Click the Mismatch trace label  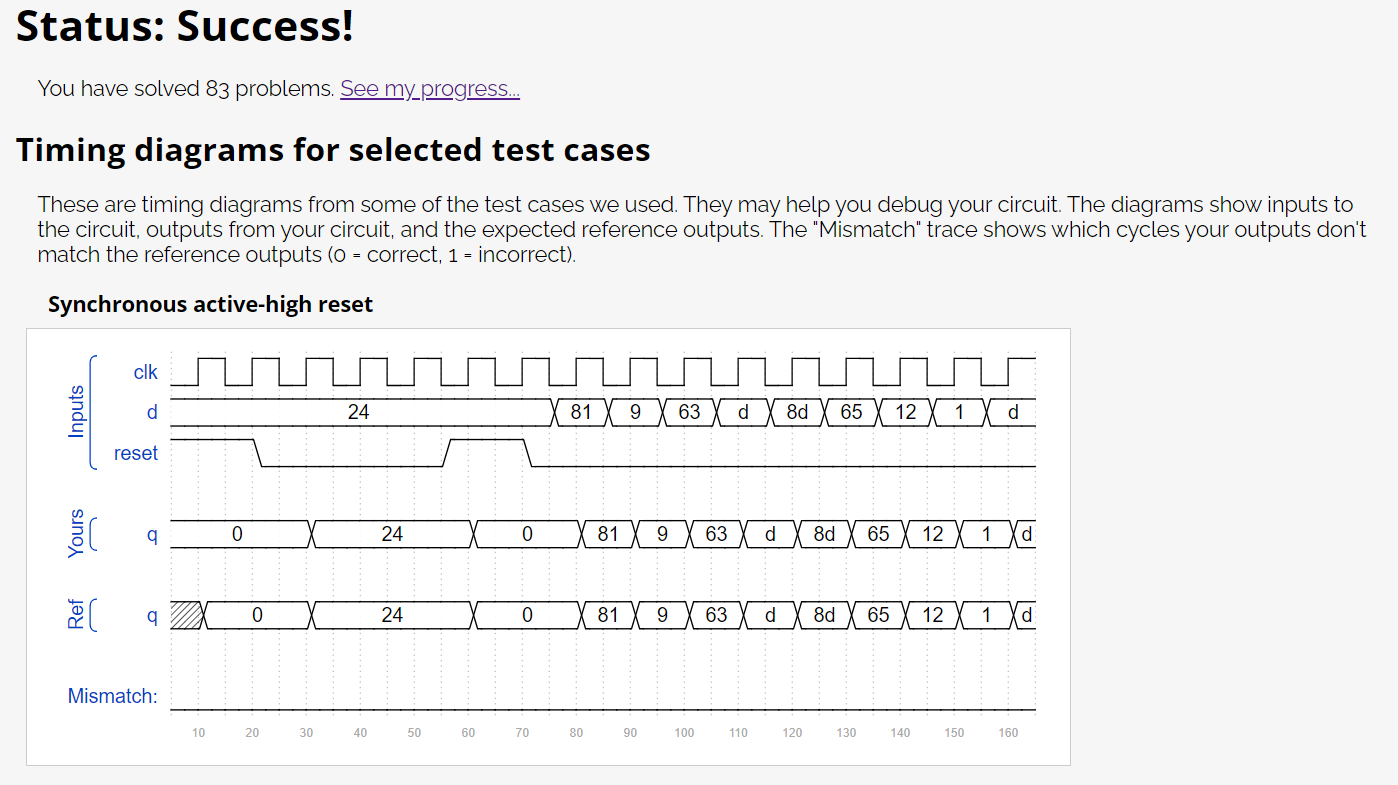tap(112, 696)
